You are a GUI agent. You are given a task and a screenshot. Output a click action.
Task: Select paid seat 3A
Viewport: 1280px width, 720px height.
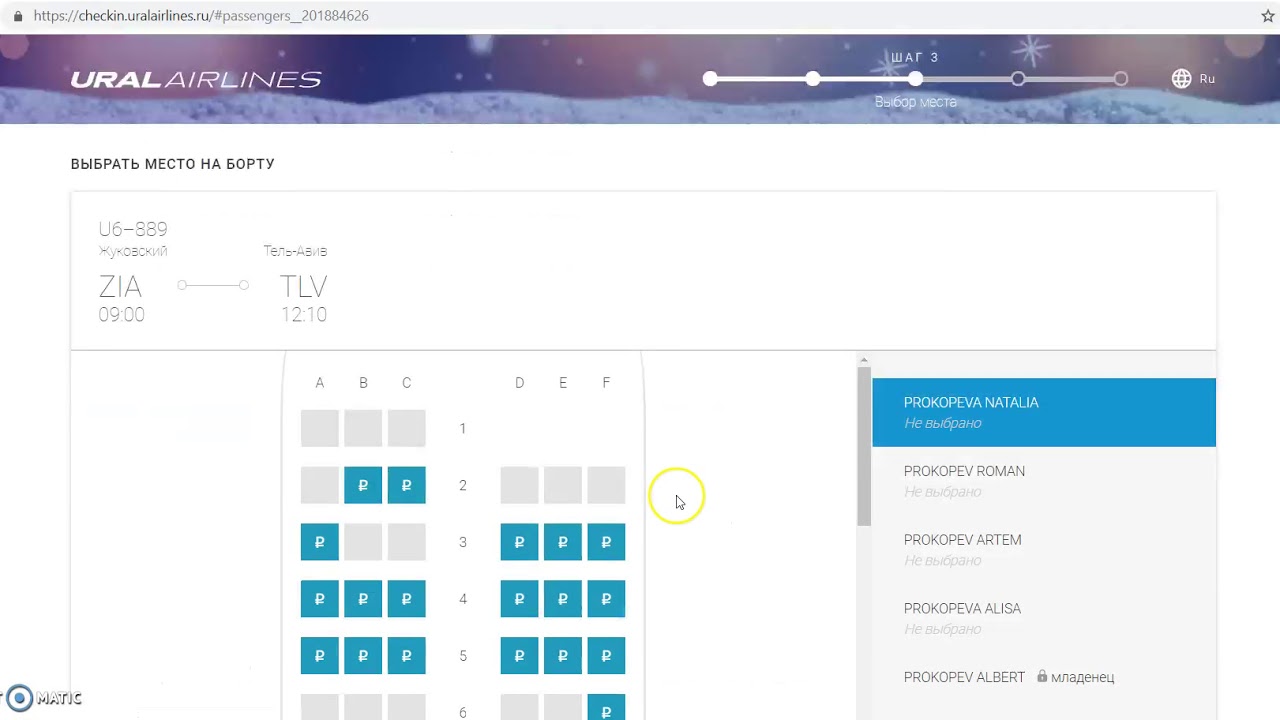320,542
